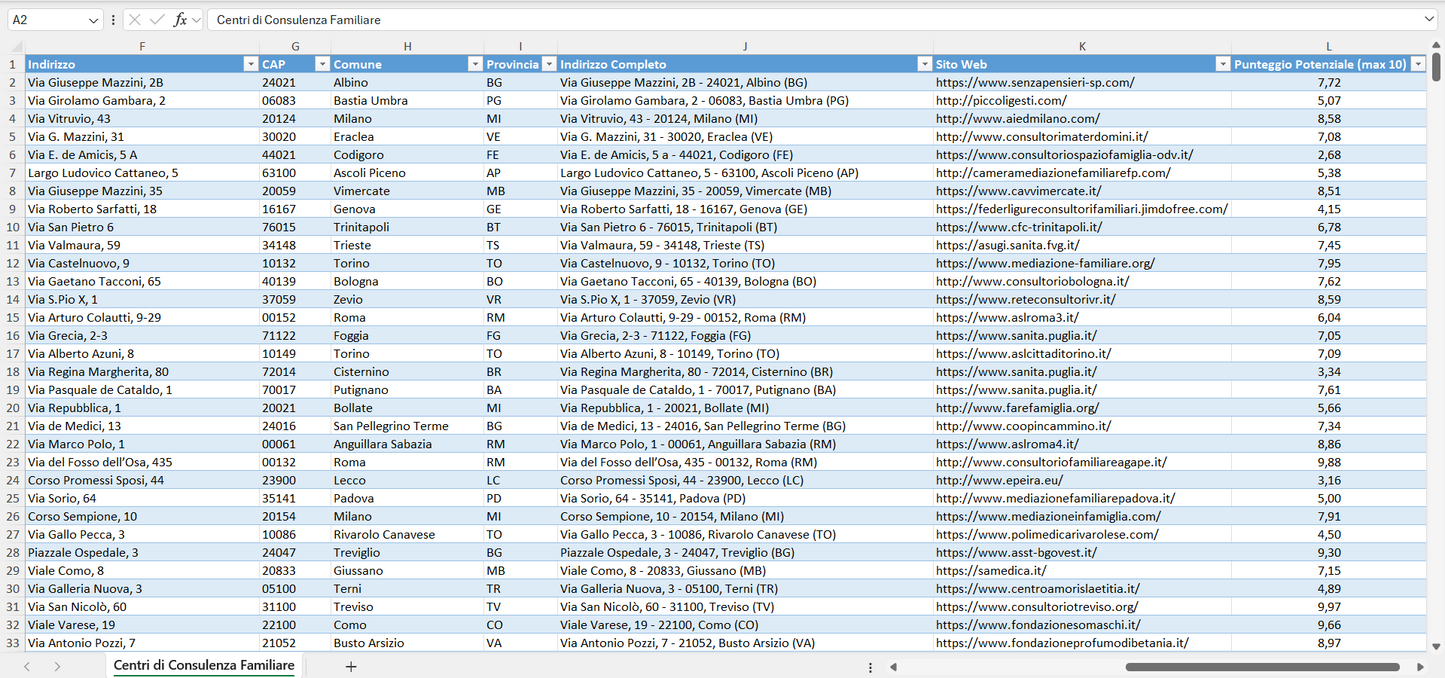Click the horizontal scrollbar left arrow

(893, 667)
